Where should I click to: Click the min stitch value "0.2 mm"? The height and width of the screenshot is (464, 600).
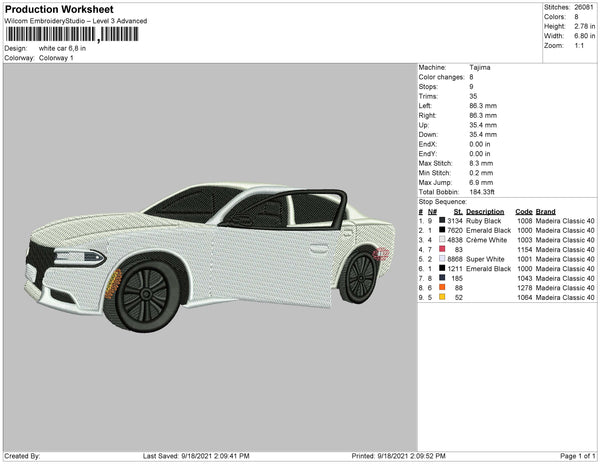click(481, 173)
